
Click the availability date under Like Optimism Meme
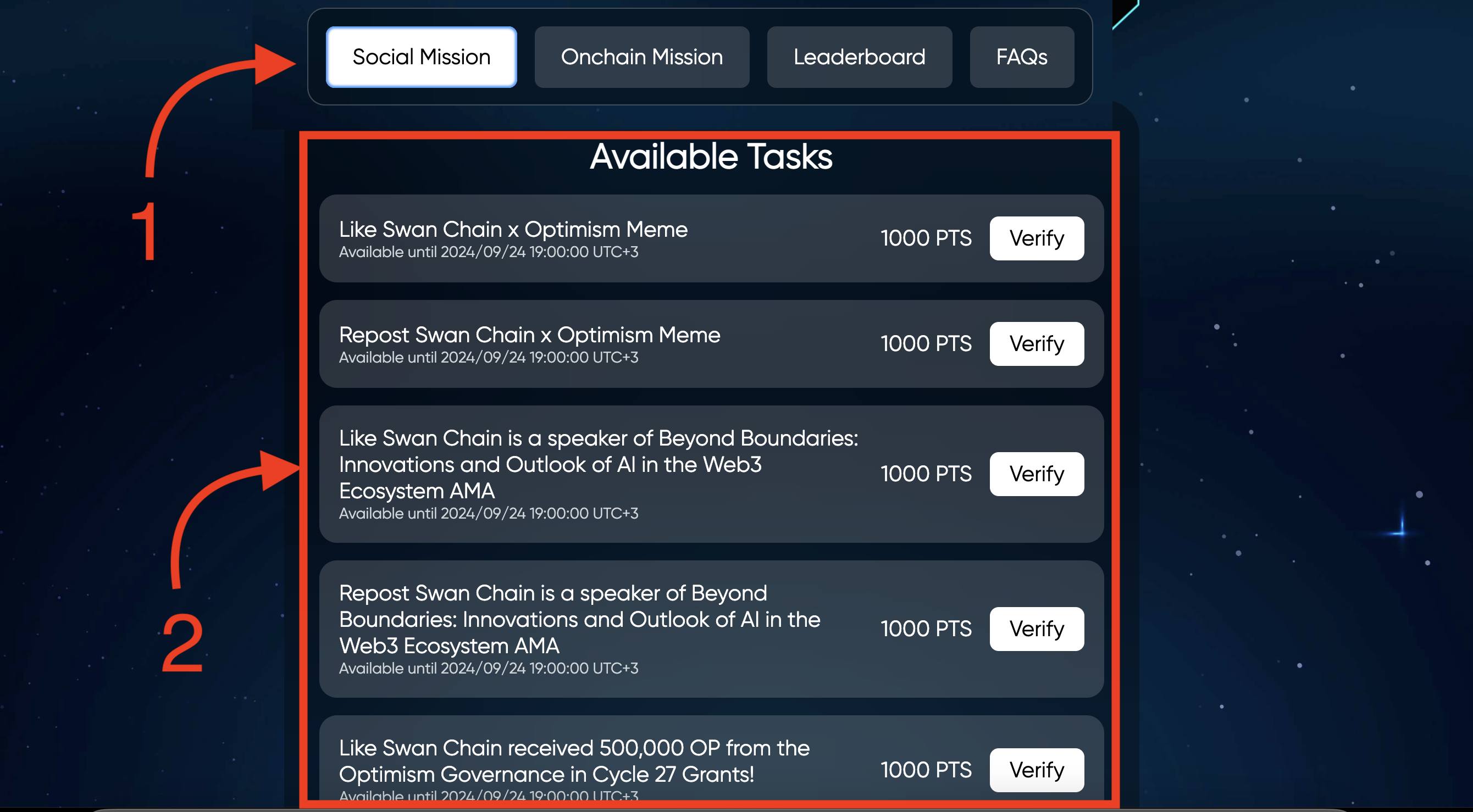(488, 252)
